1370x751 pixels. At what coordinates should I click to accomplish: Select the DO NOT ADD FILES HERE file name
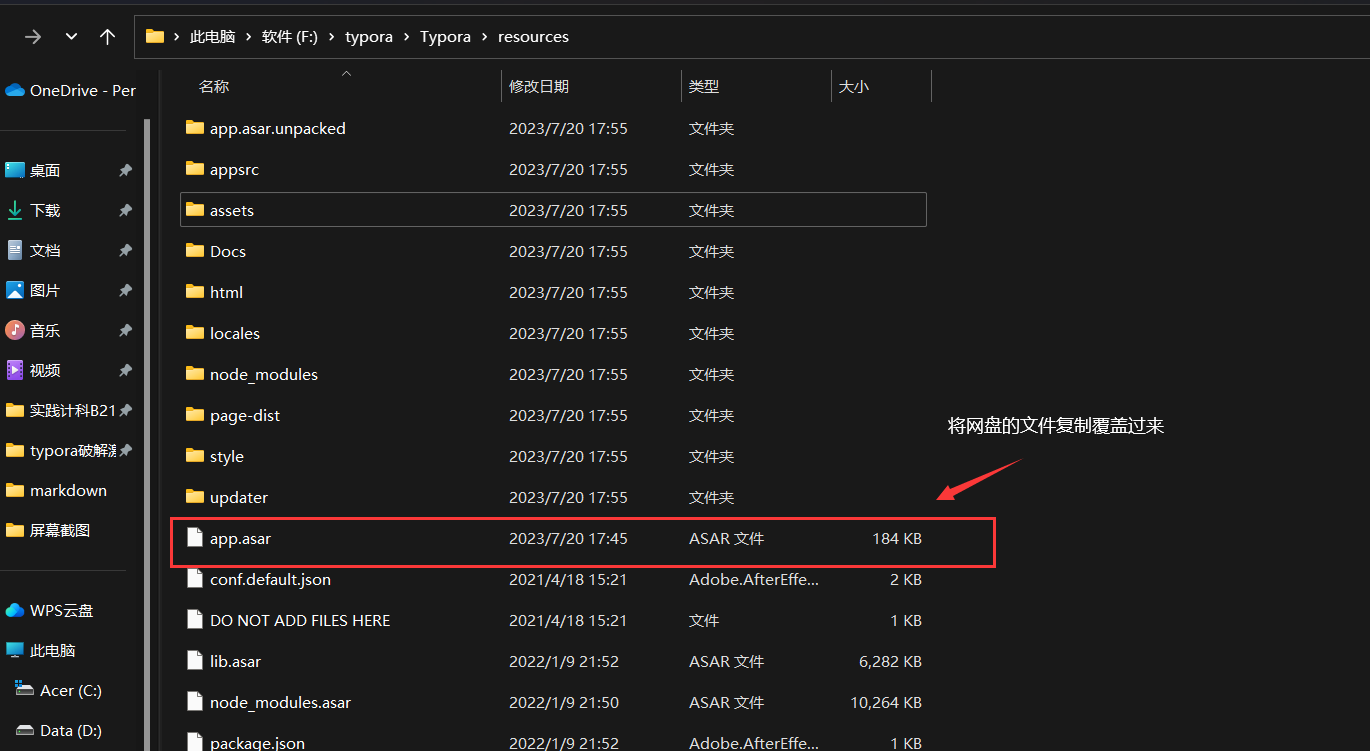point(300,620)
